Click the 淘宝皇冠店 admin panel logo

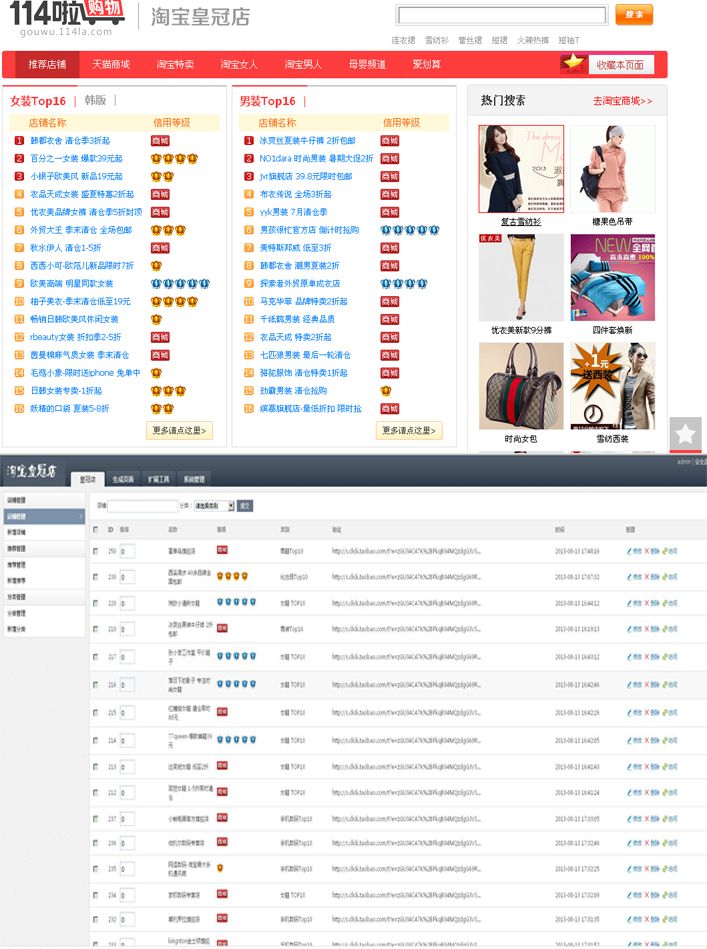point(31,471)
